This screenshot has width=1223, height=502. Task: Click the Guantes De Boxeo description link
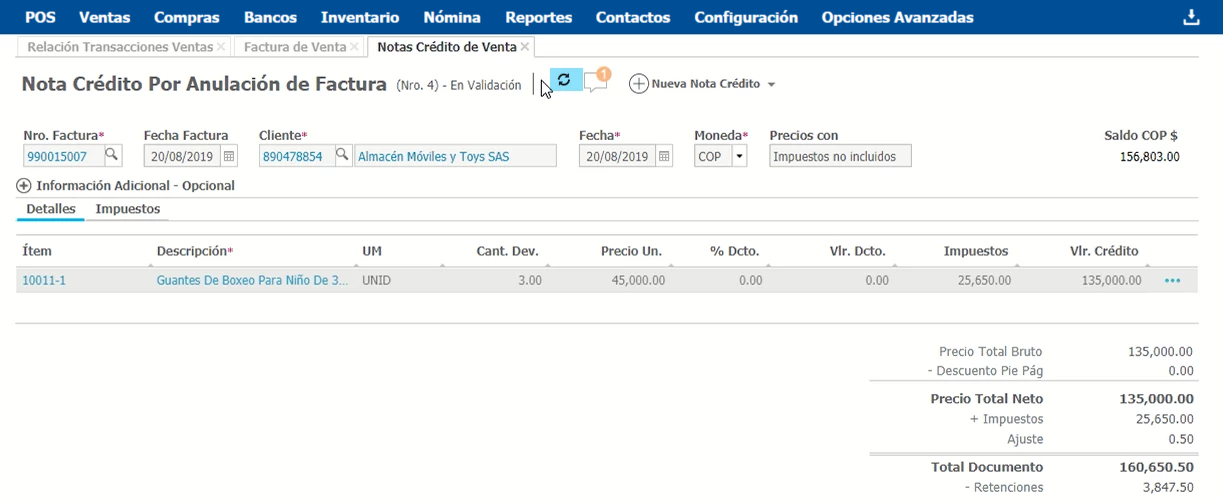click(x=252, y=281)
